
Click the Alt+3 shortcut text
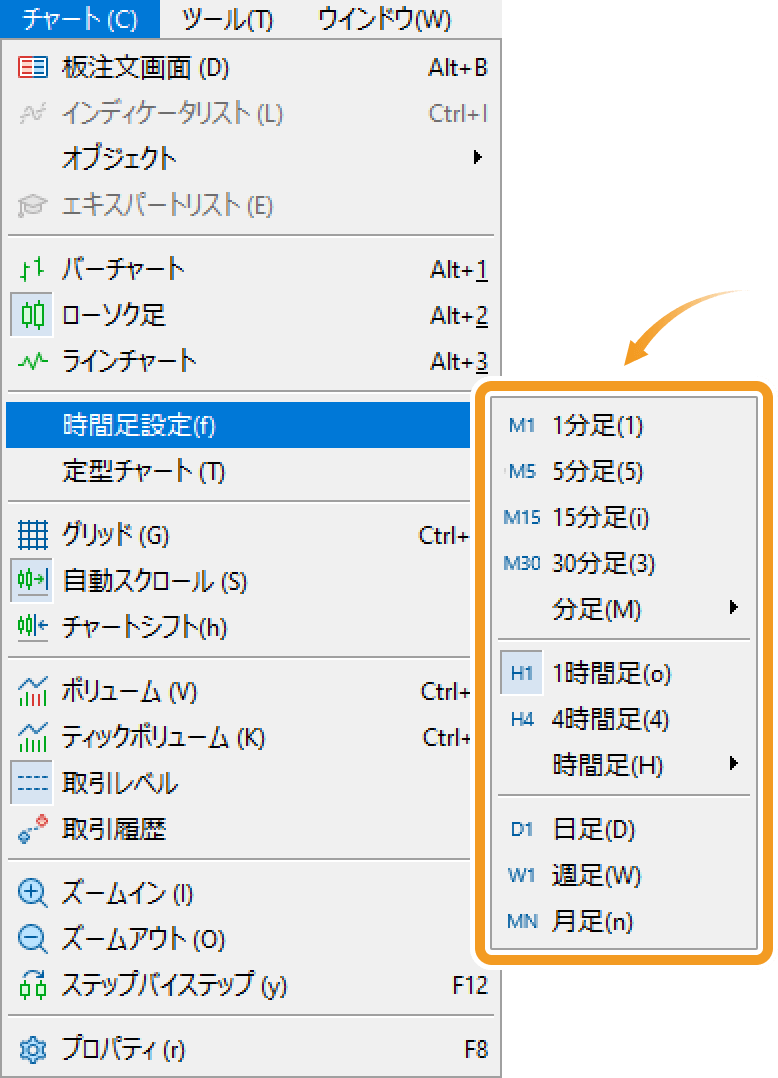point(458,362)
